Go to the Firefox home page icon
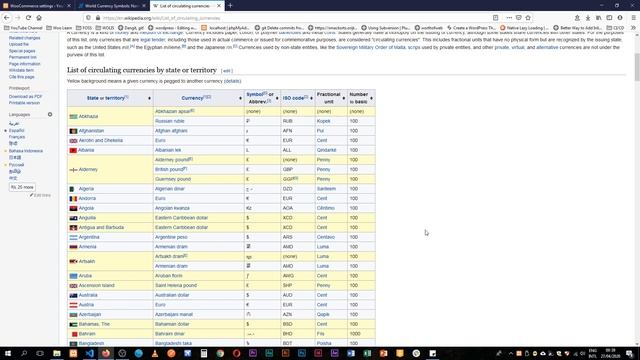640x360 pixels. pos(39,18)
